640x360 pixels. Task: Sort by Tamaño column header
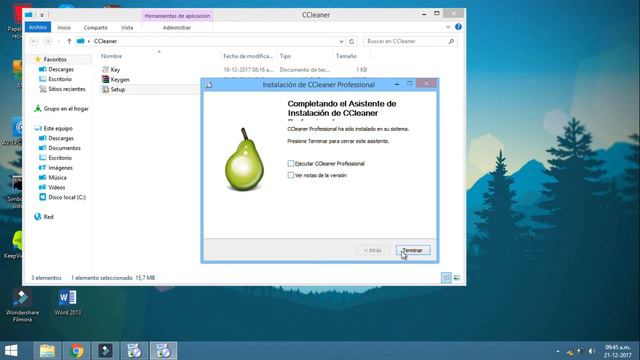pos(346,56)
